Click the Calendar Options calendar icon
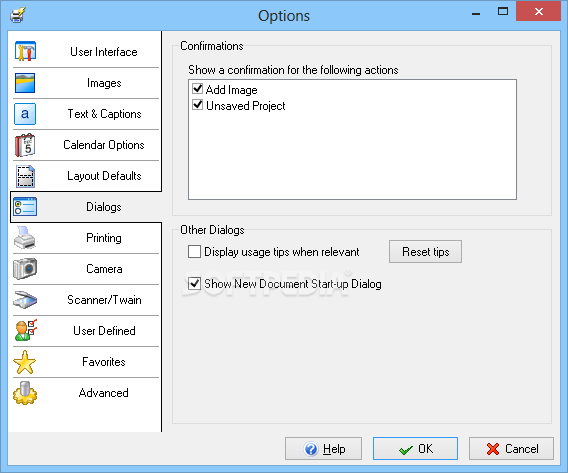Image resolution: width=568 pixels, height=473 pixels. tap(25, 145)
